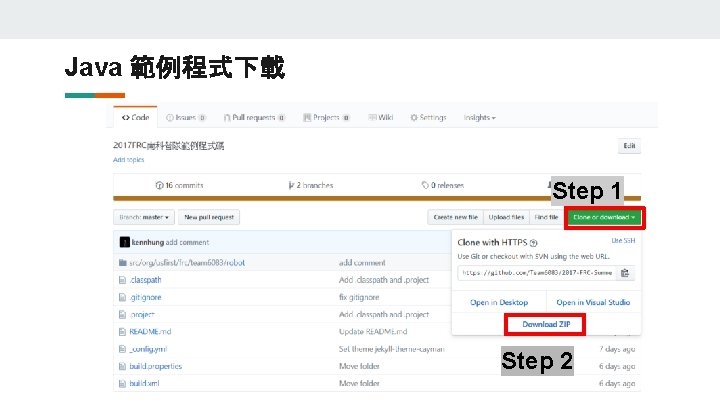Open 'Move folder' commit on build.properties row
The image size is (720, 405).
pos(359,366)
